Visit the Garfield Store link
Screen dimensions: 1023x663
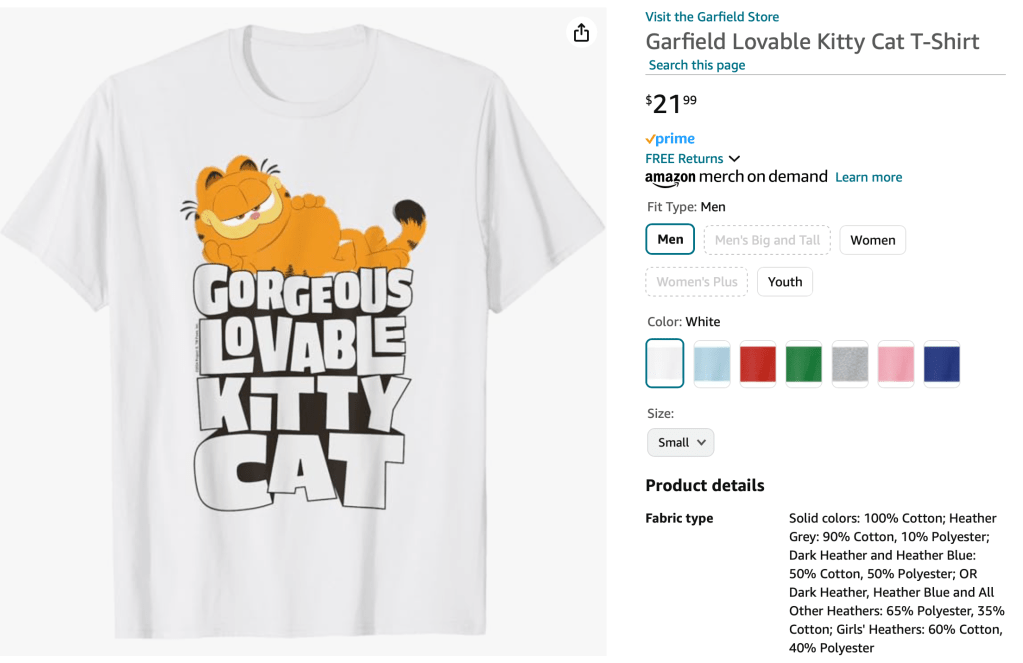coord(712,17)
